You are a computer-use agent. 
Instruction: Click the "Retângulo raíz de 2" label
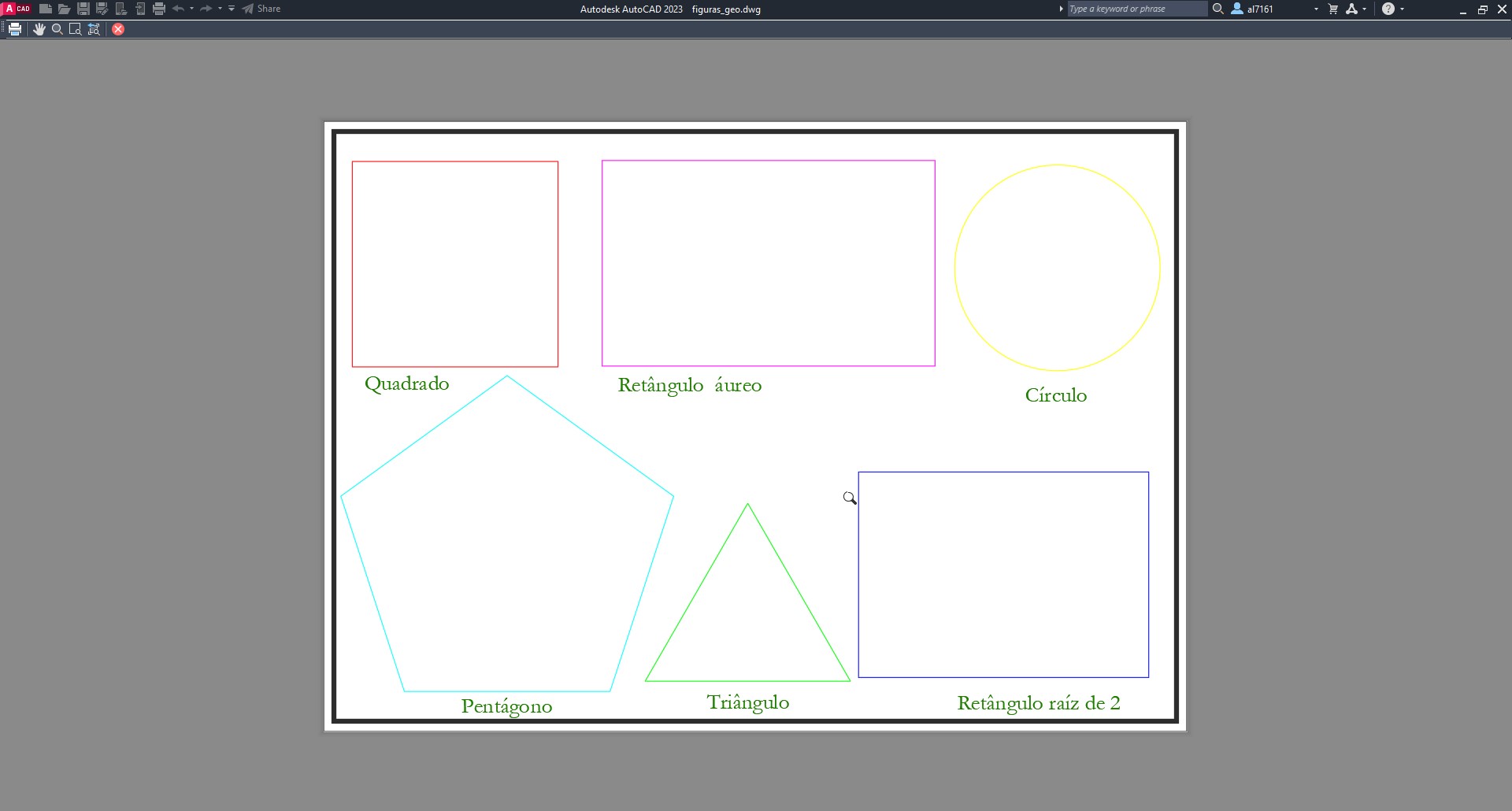point(1039,704)
